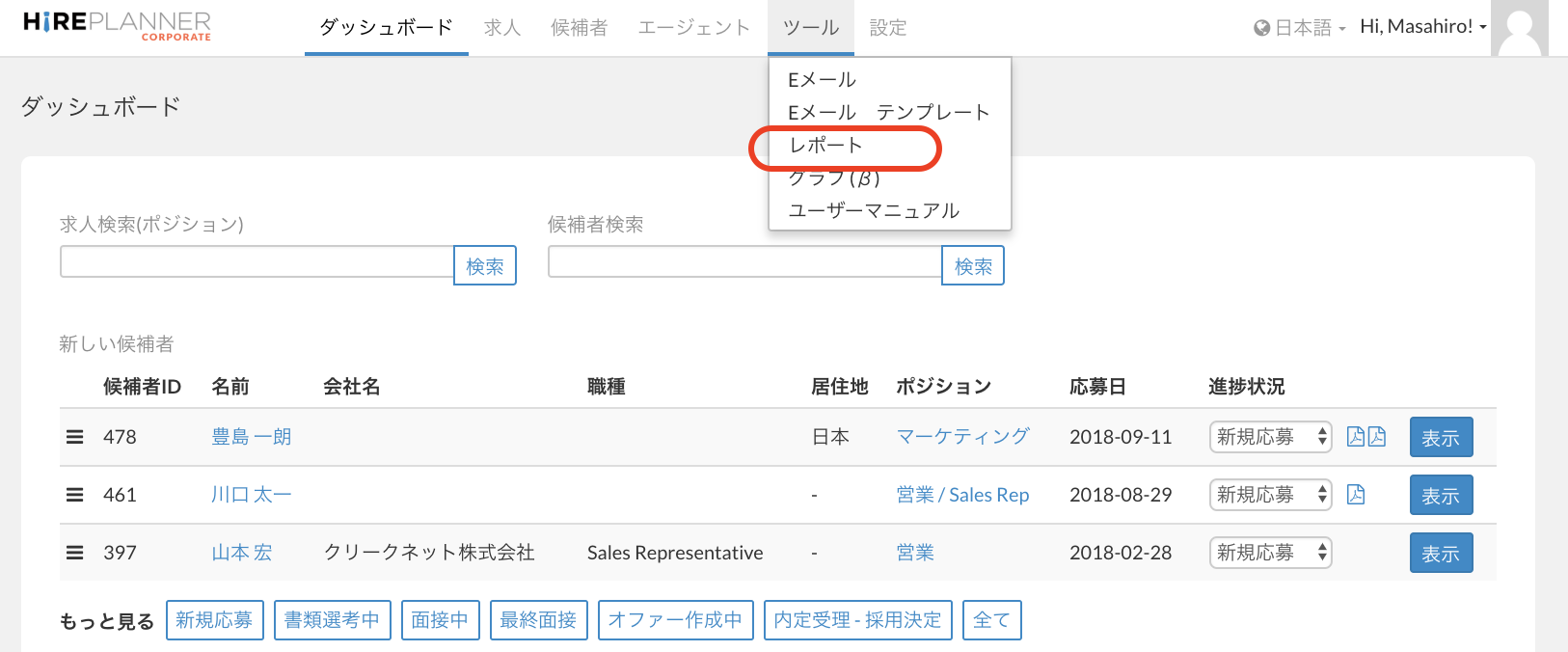Image resolution: width=1568 pixels, height=652 pixels.
Task: Click the HirePlanner Corporate logo
Action: (x=117, y=26)
